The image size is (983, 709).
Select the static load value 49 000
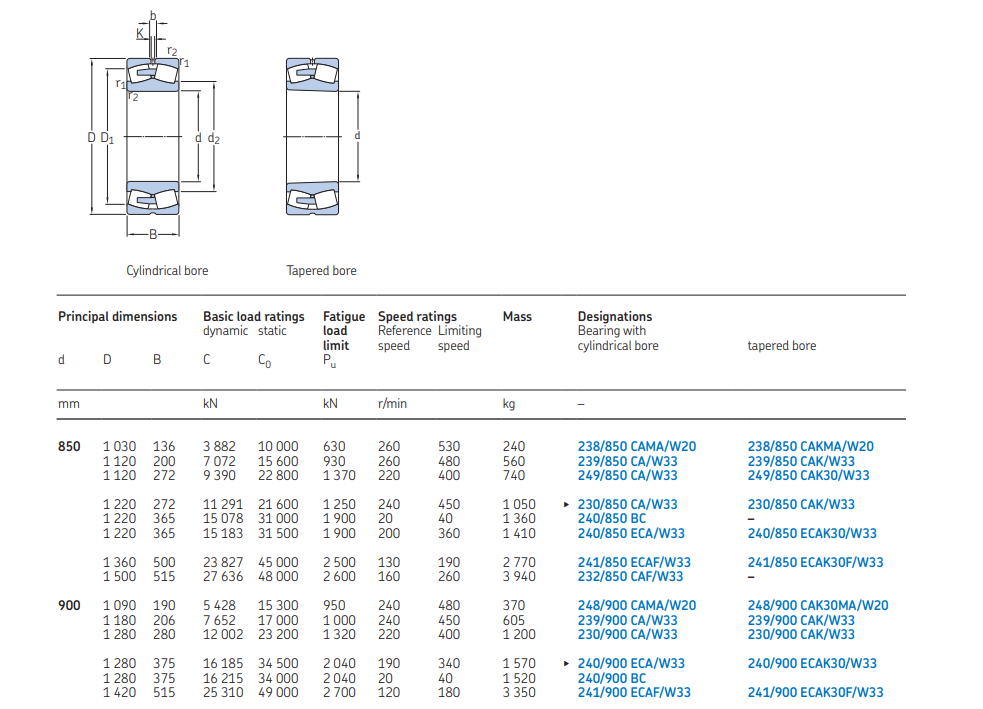278,692
